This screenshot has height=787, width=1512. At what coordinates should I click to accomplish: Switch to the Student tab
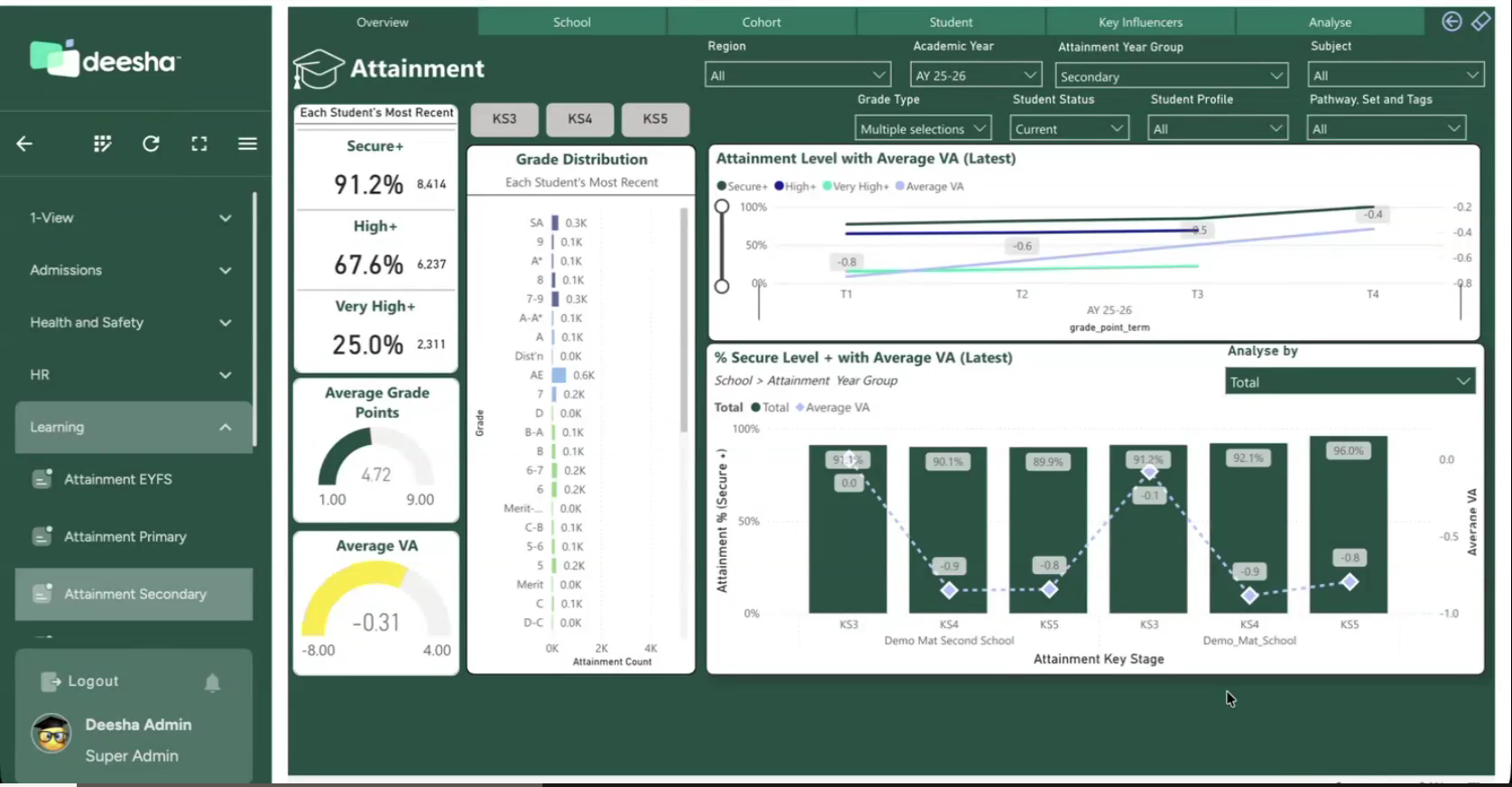951,22
